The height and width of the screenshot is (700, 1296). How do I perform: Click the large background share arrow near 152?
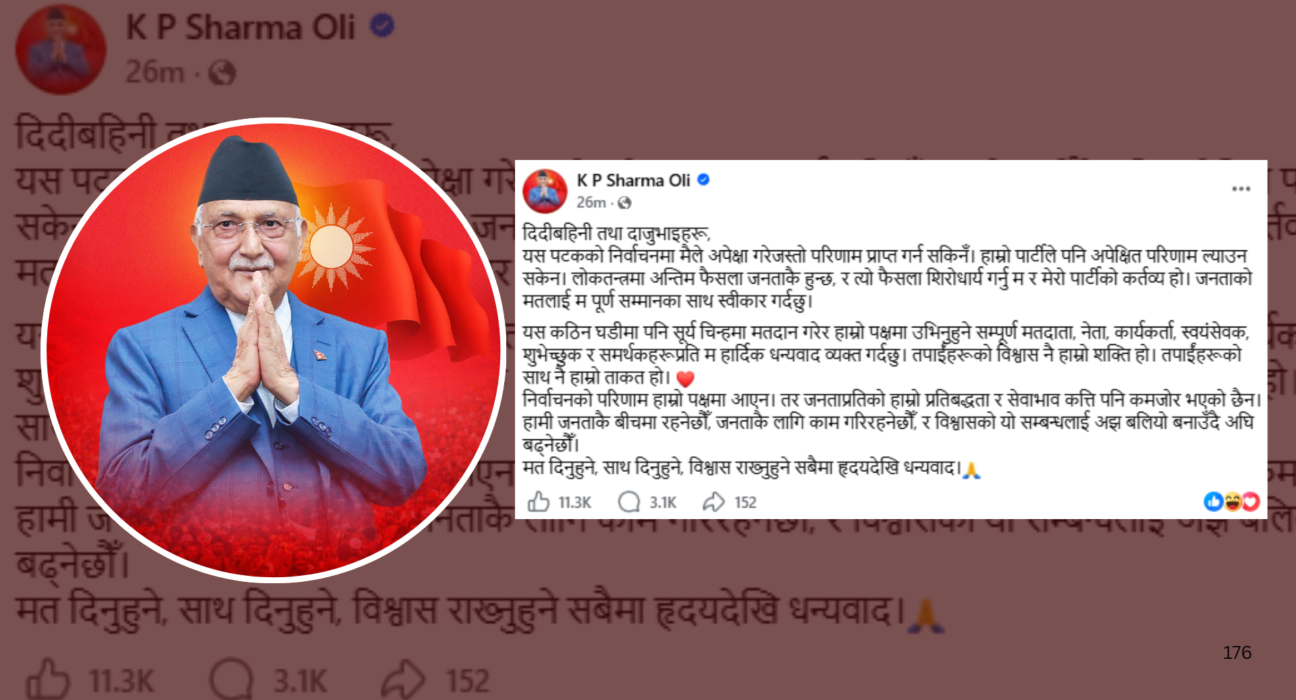(x=406, y=679)
